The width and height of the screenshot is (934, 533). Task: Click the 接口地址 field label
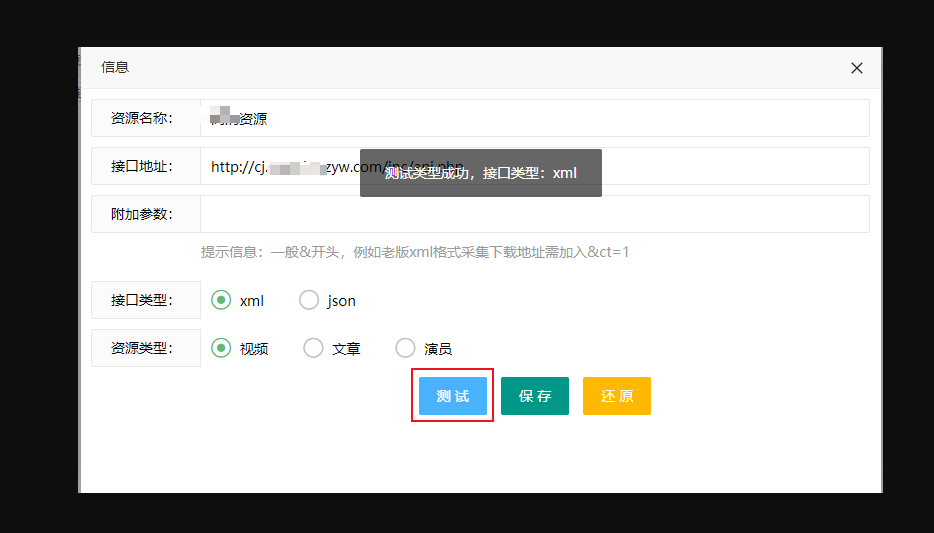coord(142,166)
